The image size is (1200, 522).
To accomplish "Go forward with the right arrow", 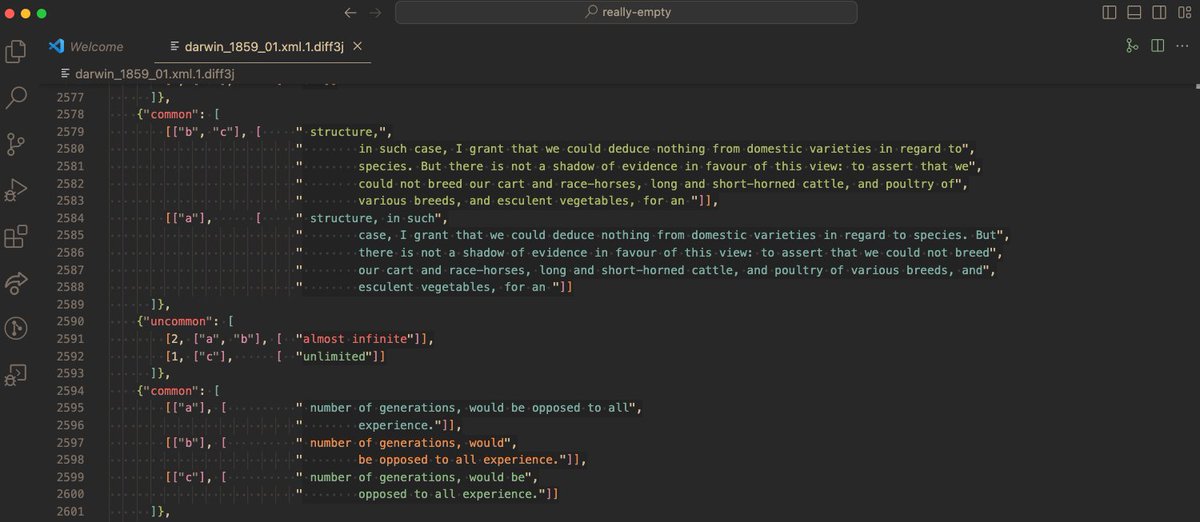I will click(375, 13).
